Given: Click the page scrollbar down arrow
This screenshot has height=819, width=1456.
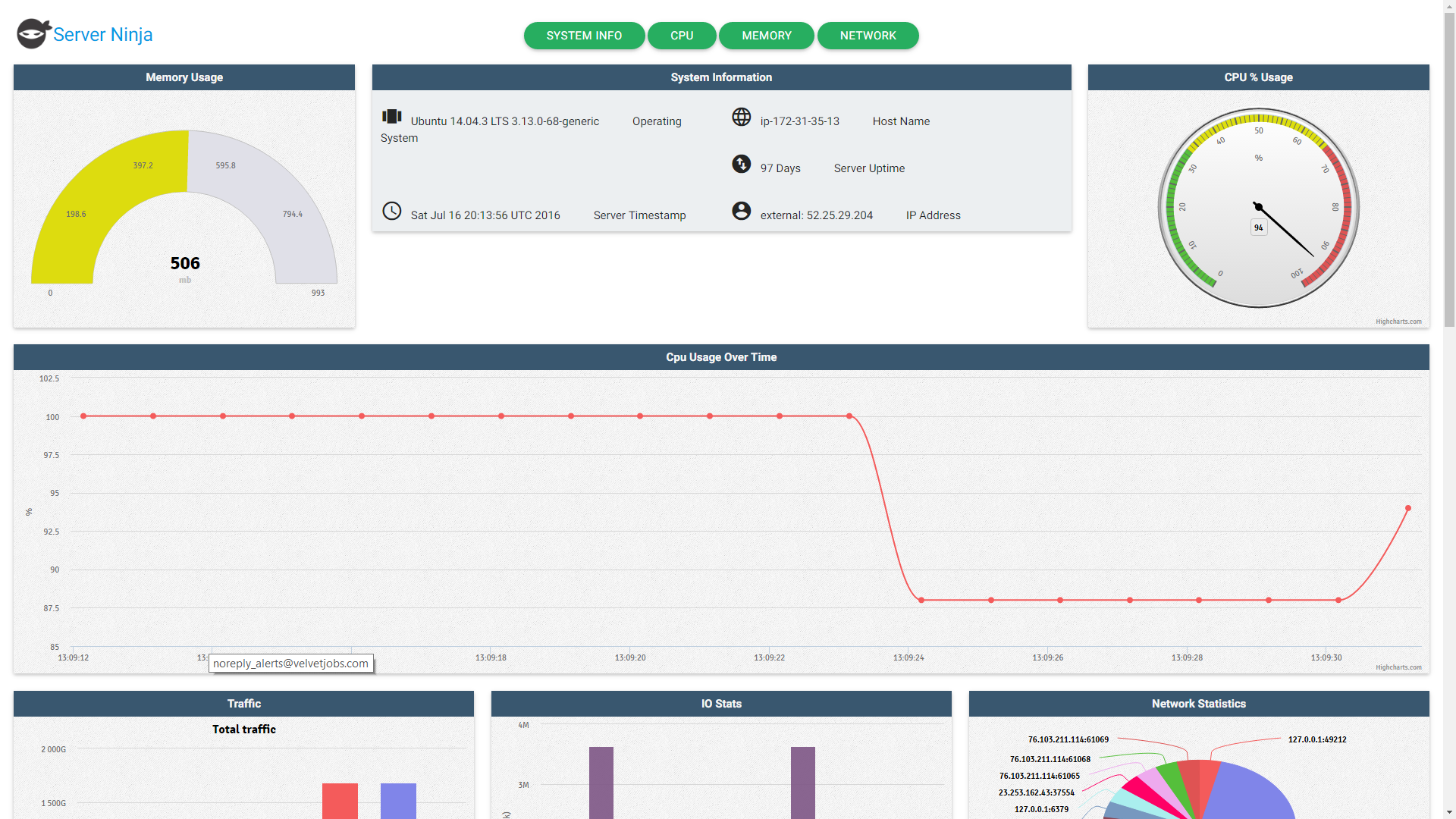Looking at the screenshot, I should point(1449,812).
